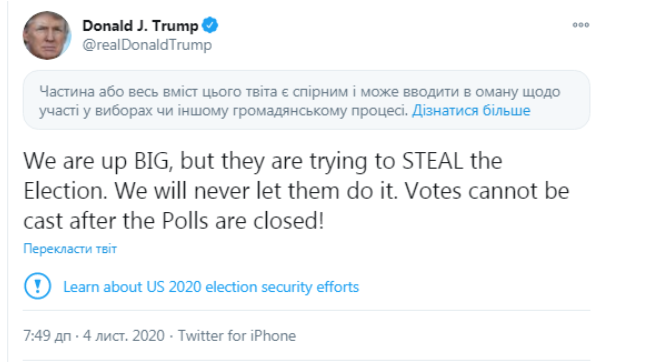Click the exclamation mark circle icon

tap(38, 286)
